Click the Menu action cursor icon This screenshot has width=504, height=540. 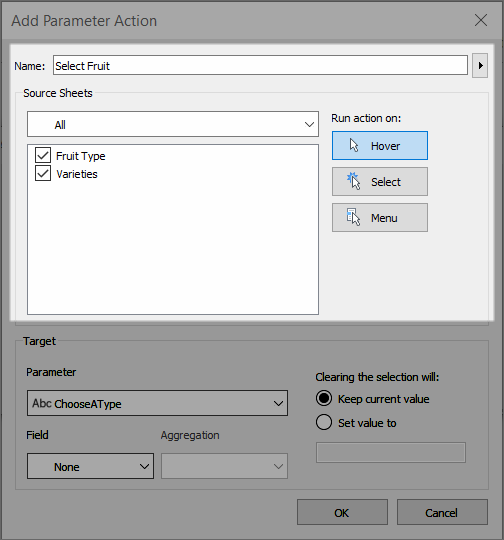click(x=353, y=217)
